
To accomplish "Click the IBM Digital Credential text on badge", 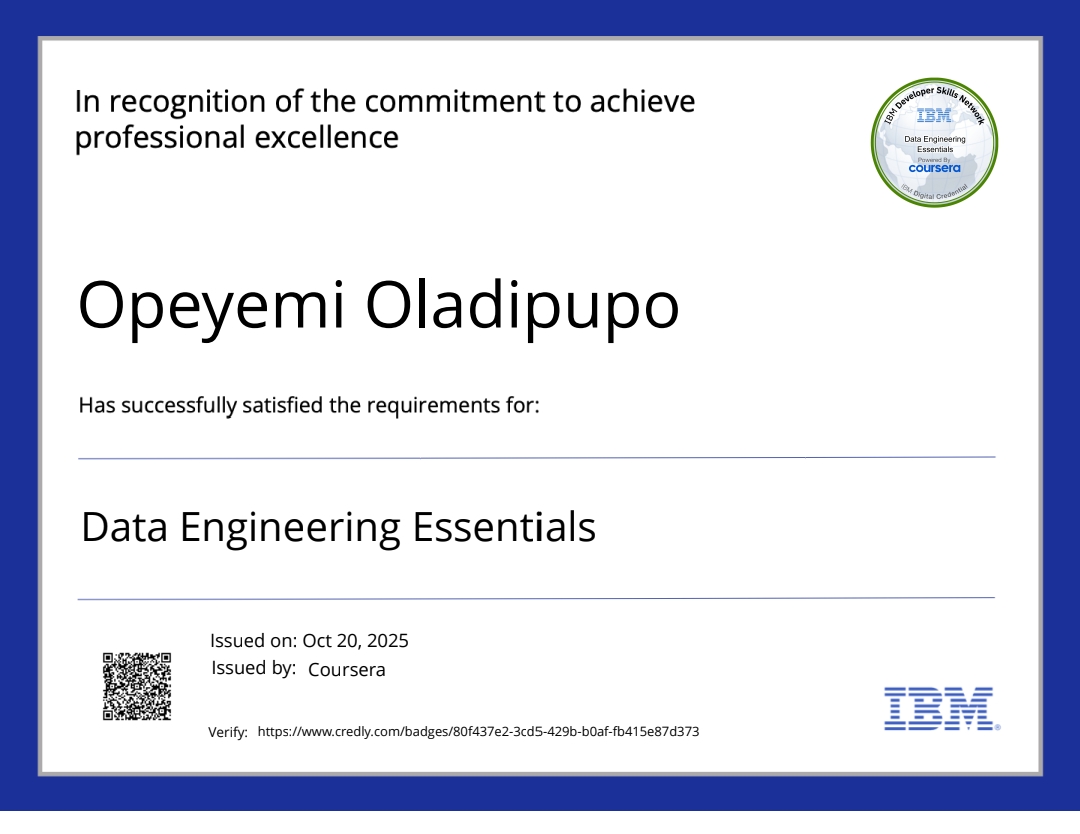I will click(x=934, y=191).
